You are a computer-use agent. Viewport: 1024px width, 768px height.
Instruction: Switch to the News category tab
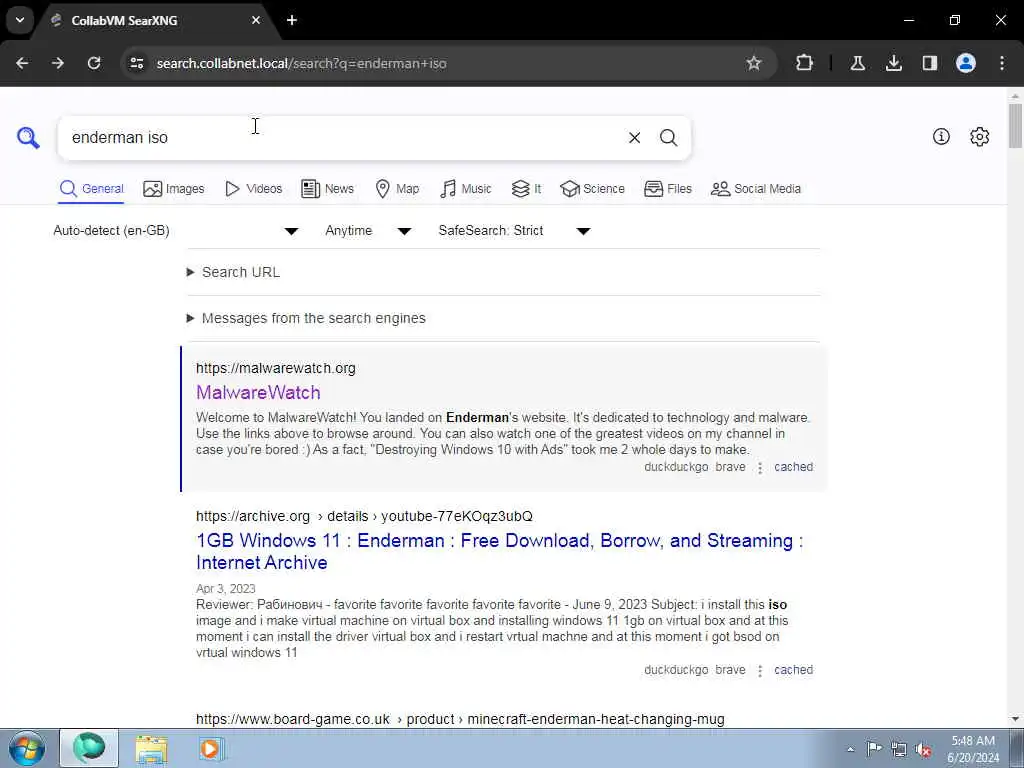(x=327, y=189)
